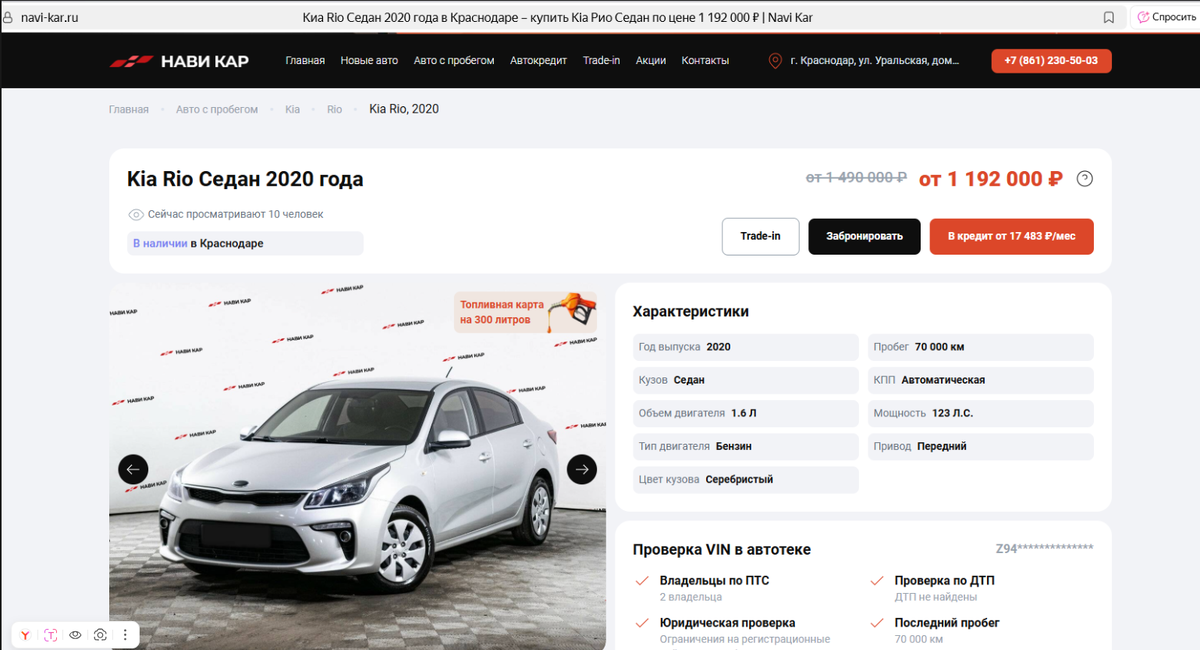Show next car photo with right arrow
Screen dimensions: 1200x650
pos(582,469)
